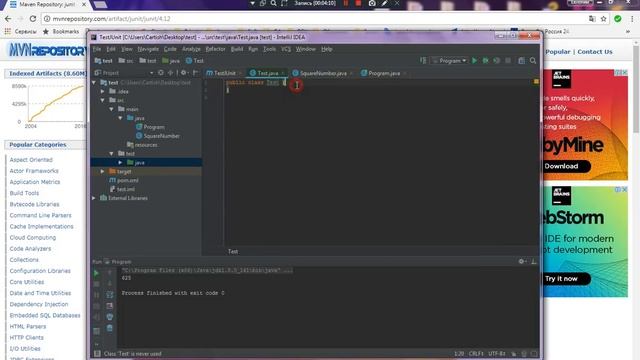The width and height of the screenshot is (640, 360).
Task: Open the Refactor menu
Action: click(x=215, y=49)
